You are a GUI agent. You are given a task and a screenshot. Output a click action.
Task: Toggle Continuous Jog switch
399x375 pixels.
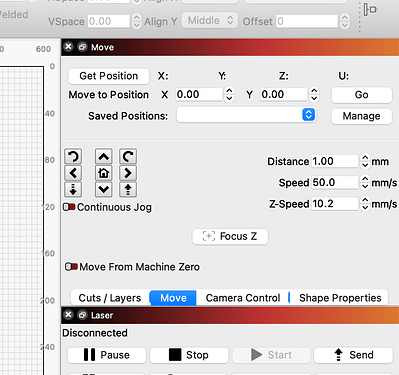[x=69, y=207]
